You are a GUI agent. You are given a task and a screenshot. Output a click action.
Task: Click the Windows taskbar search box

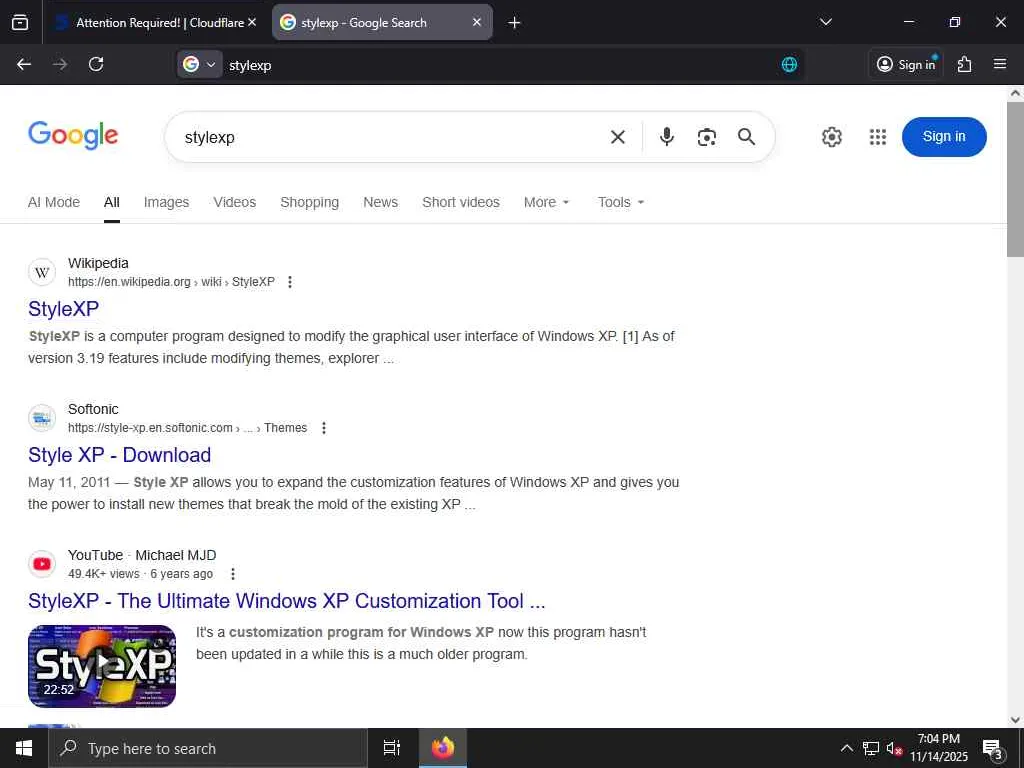[x=208, y=748]
